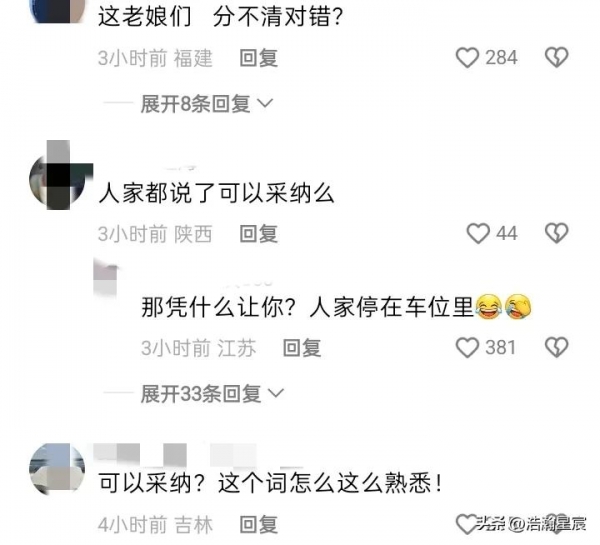The height and width of the screenshot is (545, 600).
Task: Reply to the Fujian comment
Action: [x=259, y=58]
